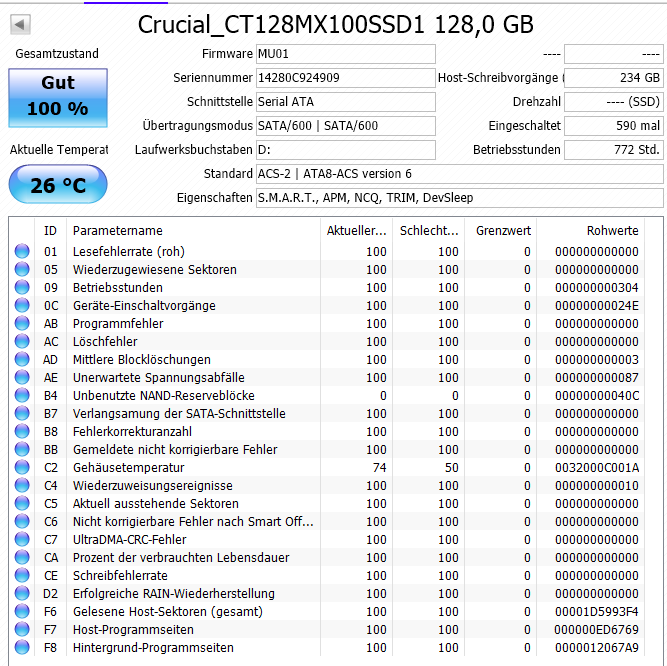
Task: Select raw value 00000000040C
Action: pos(597,396)
